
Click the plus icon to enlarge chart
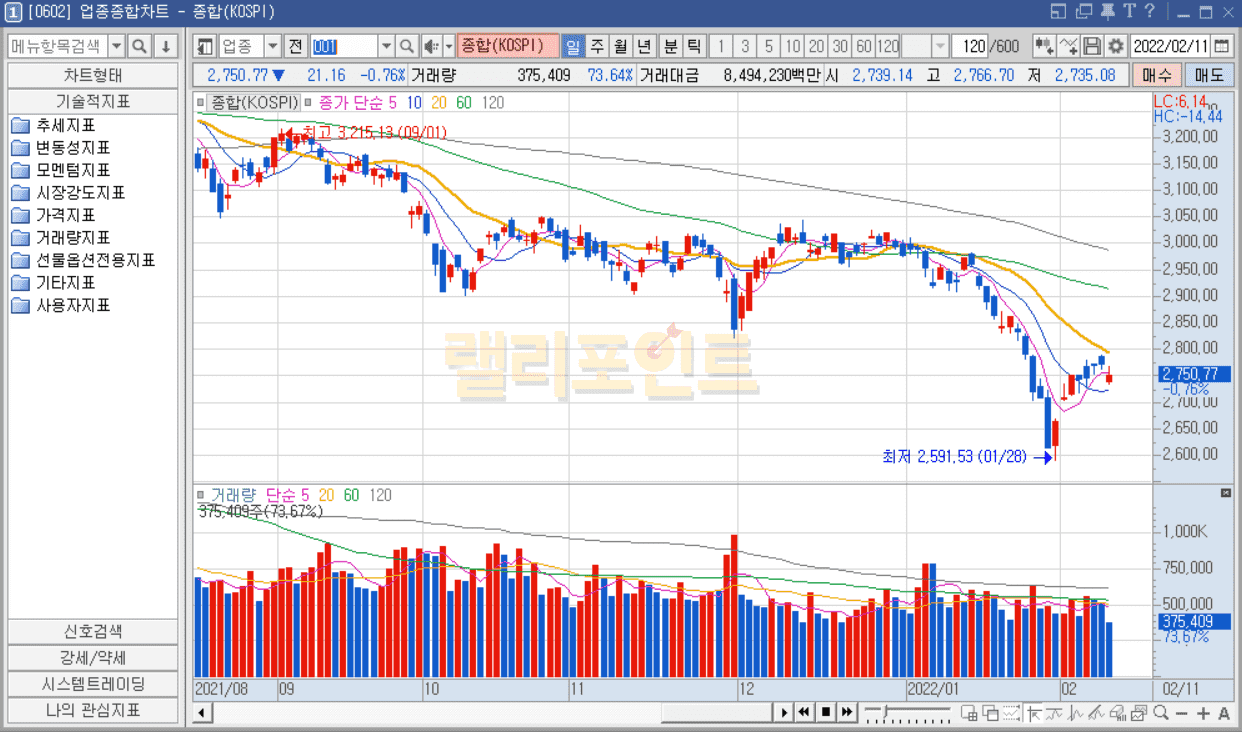coord(1203,713)
